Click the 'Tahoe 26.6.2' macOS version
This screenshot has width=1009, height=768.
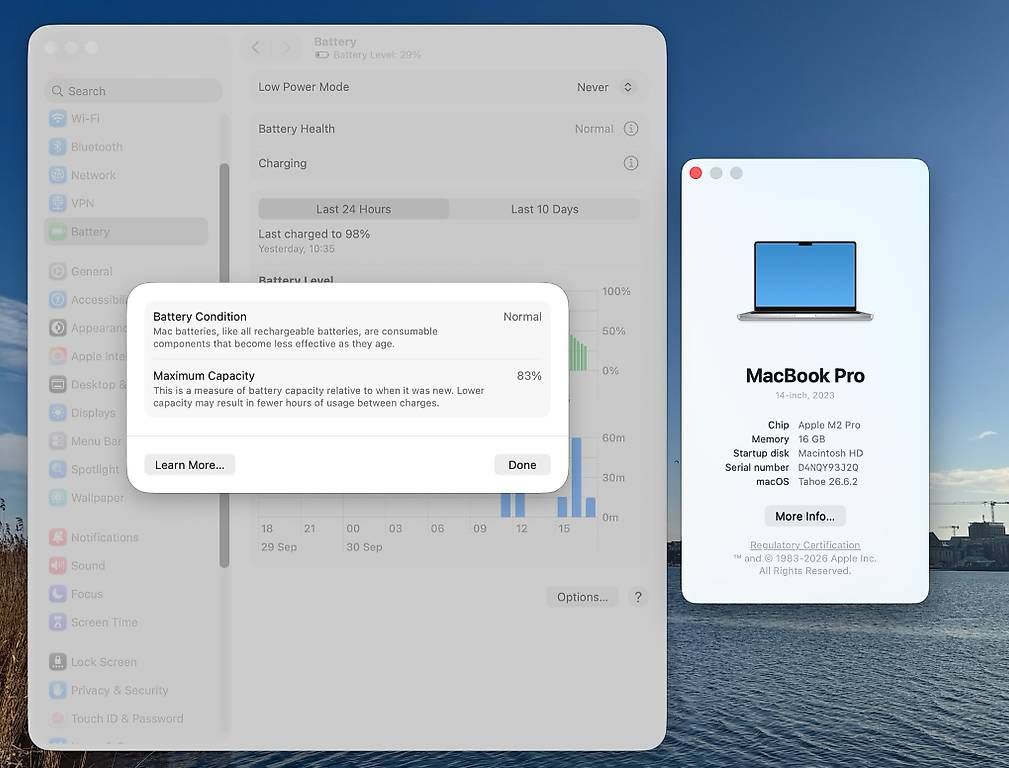(x=828, y=482)
